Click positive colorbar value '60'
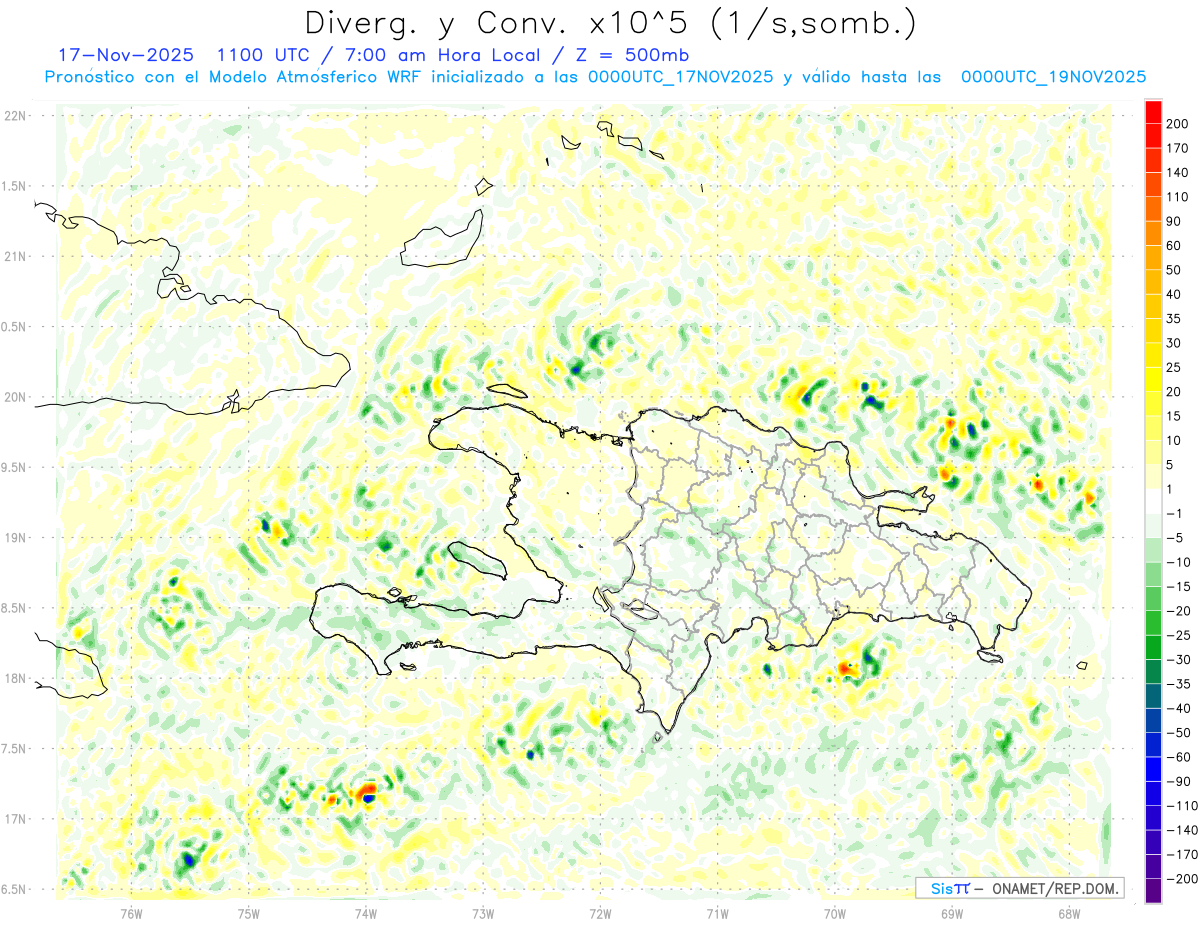1200x927 pixels. (x=1175, y=245)
